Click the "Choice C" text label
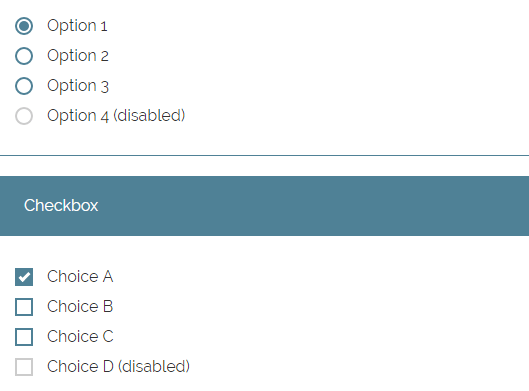 80,337
